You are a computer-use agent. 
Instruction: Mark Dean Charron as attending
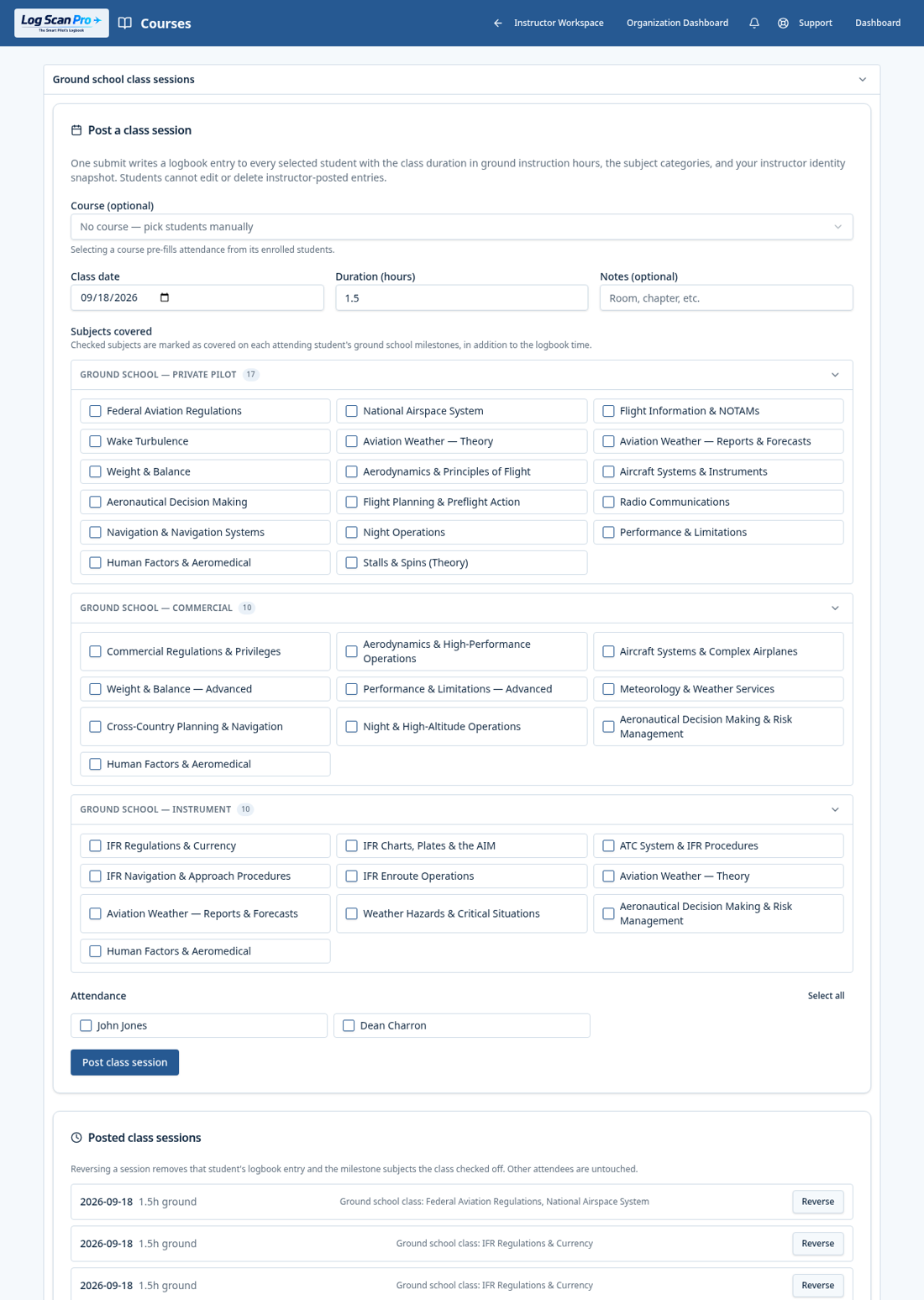[x=349, y=1025]
